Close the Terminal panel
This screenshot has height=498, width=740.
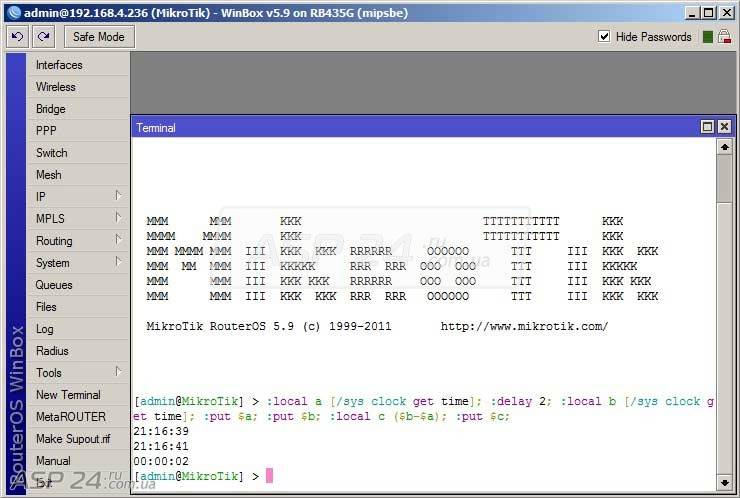coord(723,127)
